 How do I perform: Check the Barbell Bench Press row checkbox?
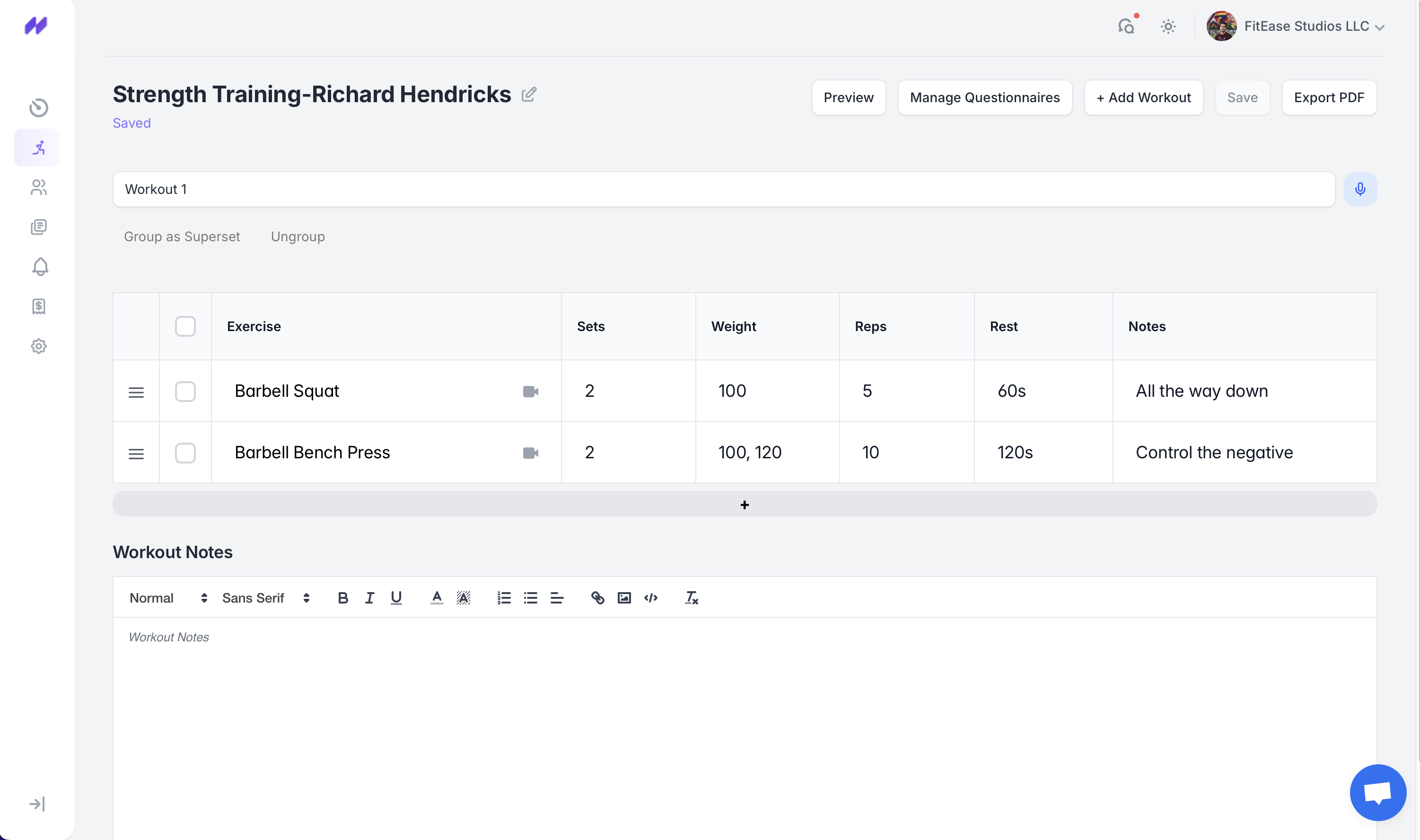click(185, 452)
